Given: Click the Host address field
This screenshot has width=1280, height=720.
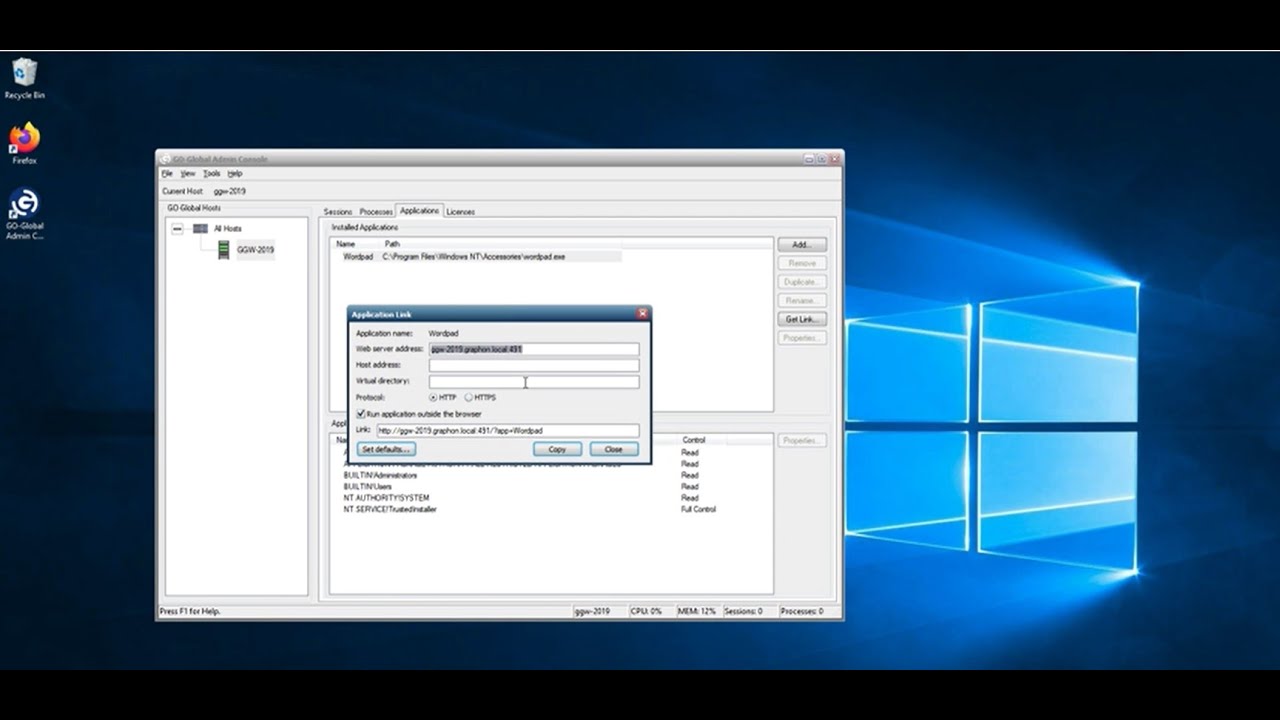Looking at the screenshot, I should [x=534, y=365].
